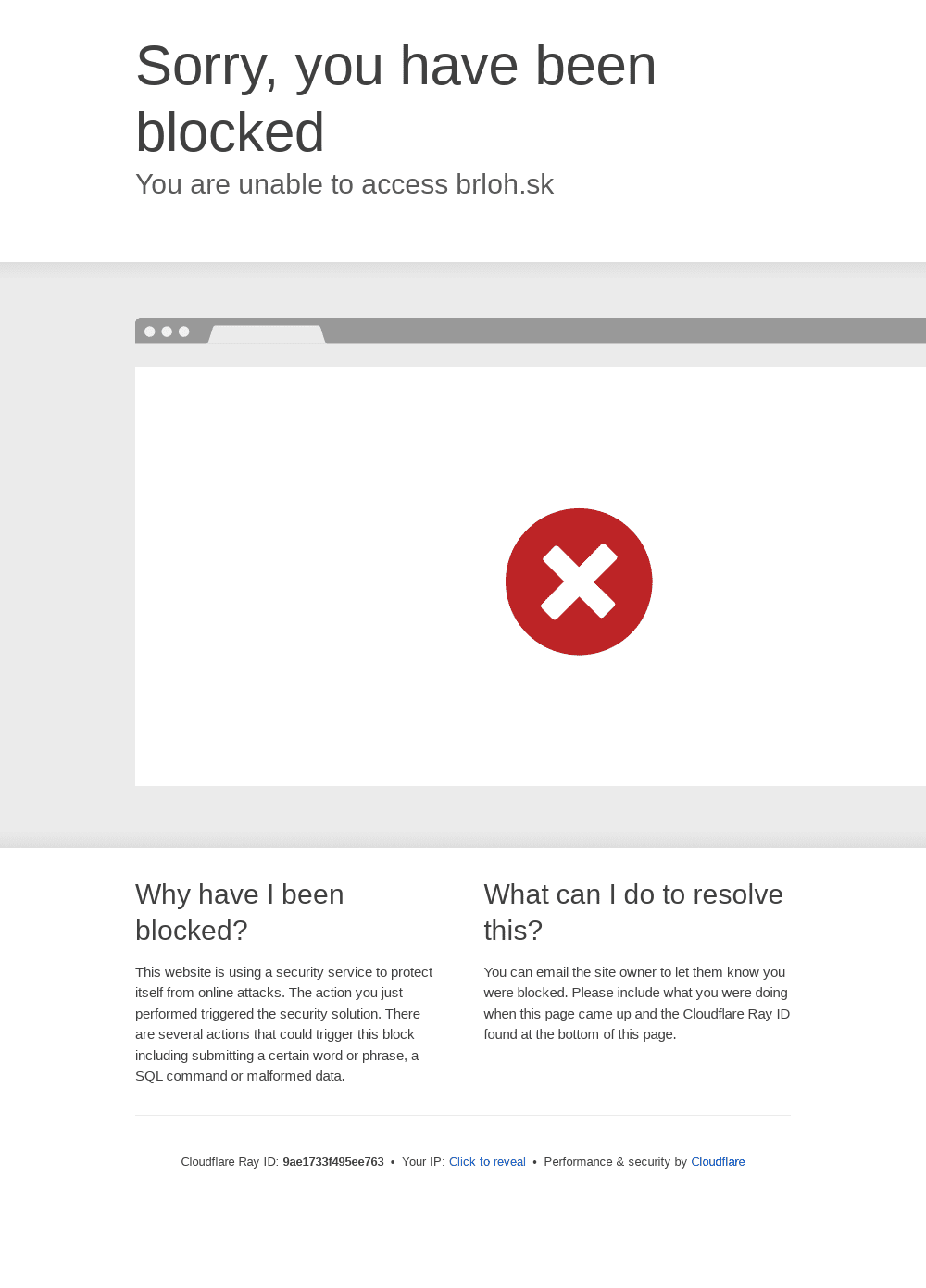Reveal your IP with Click to reveal
926x1288 pixels.
[487, 1162]
